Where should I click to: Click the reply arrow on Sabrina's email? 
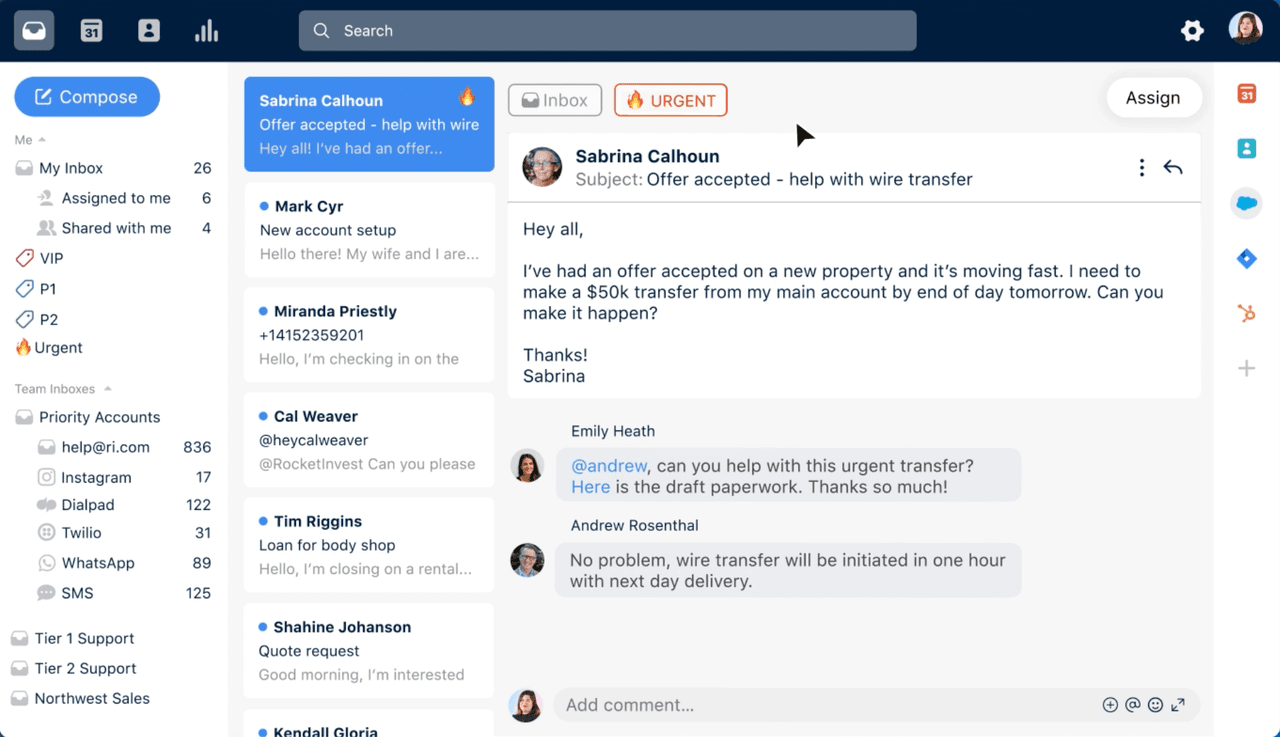[1173, 168]
